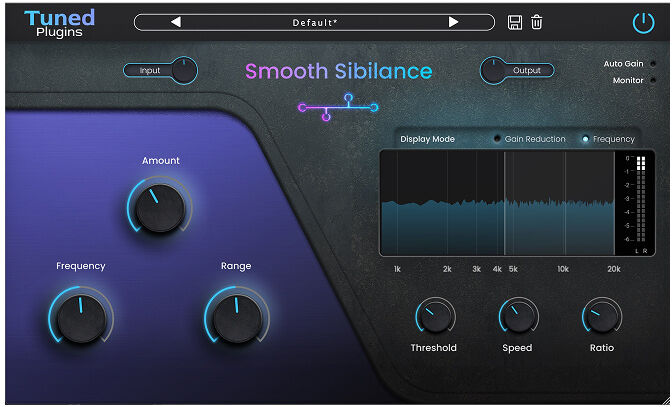Click the Output gain knob
Image resolution: width=672 pixels, height=407 pixels.
(x=494, y=71)
